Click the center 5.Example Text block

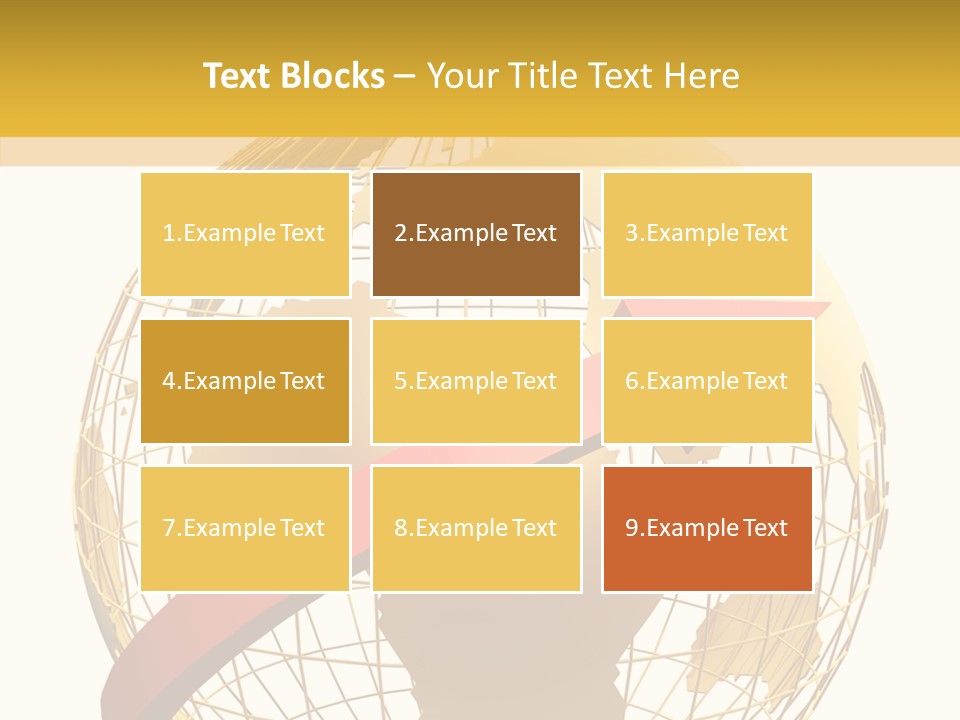tap(476, 381)
